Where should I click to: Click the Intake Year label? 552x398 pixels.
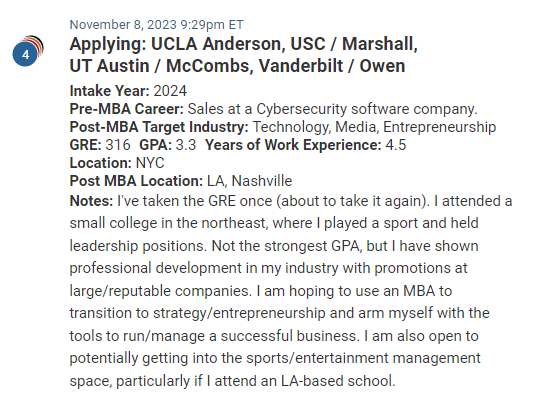click(109, 91)
